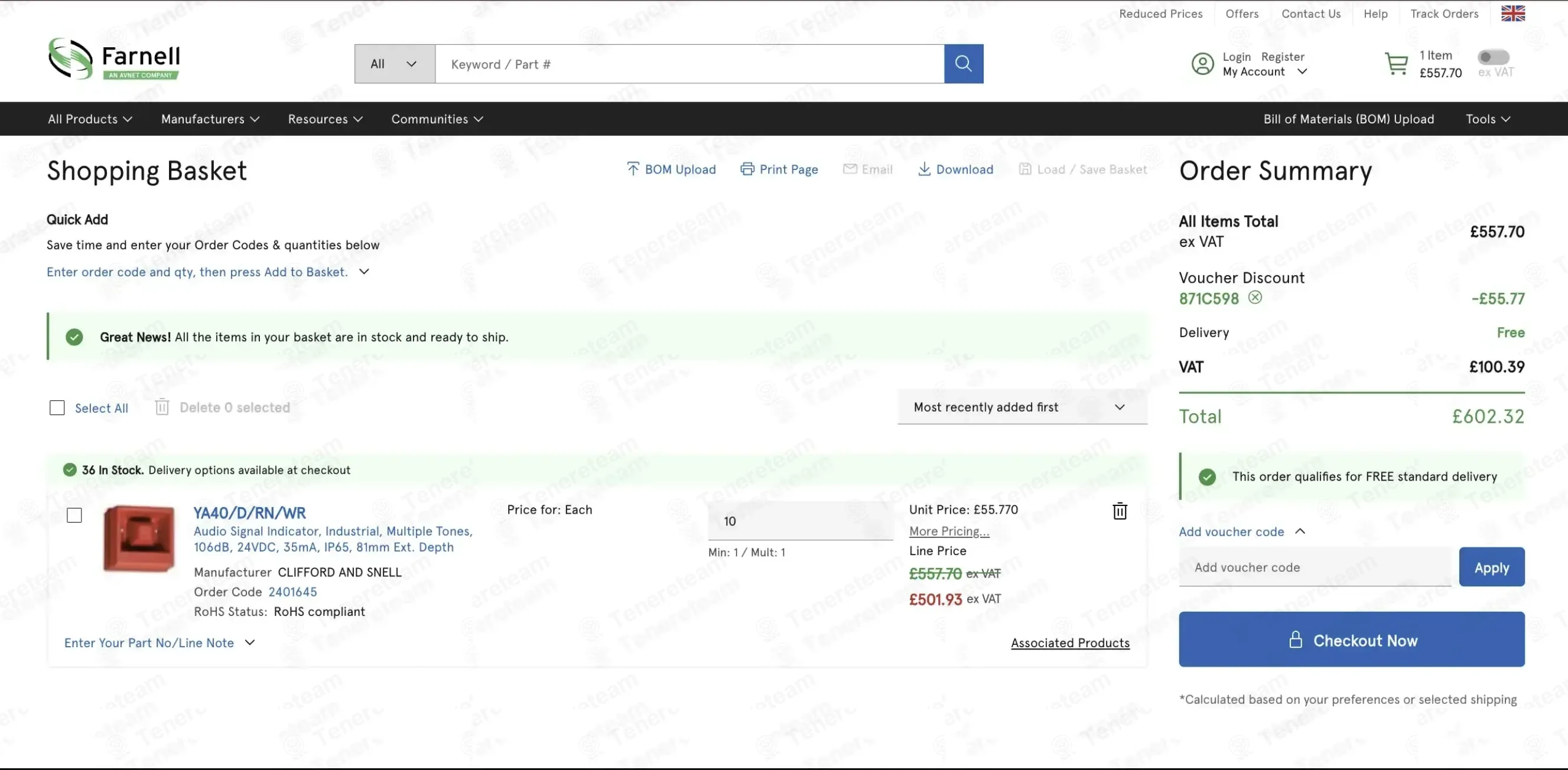Expand the Quick Add order code entry

(207, 272)
